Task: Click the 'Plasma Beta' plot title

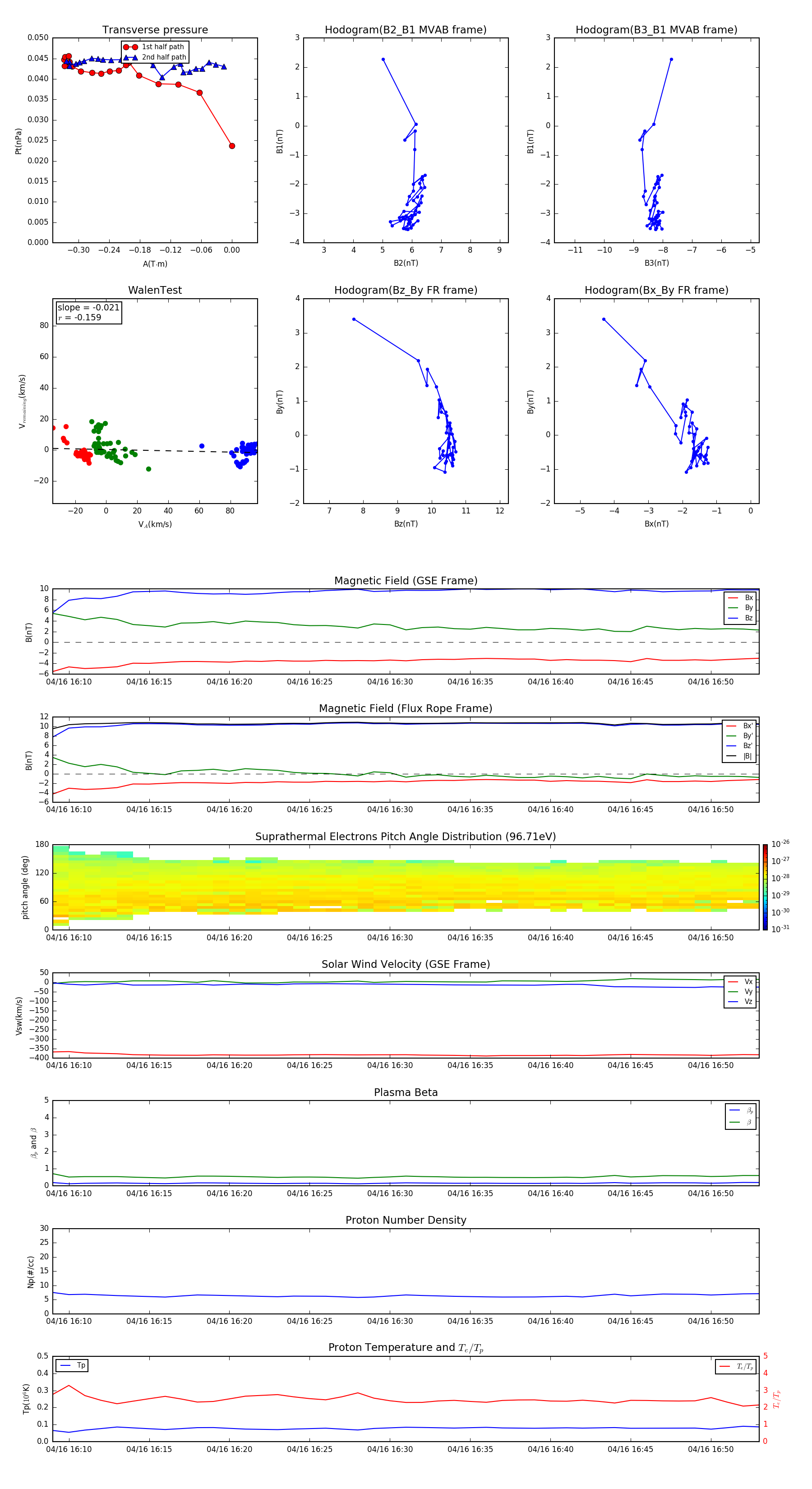Action: coord(406,1092)
